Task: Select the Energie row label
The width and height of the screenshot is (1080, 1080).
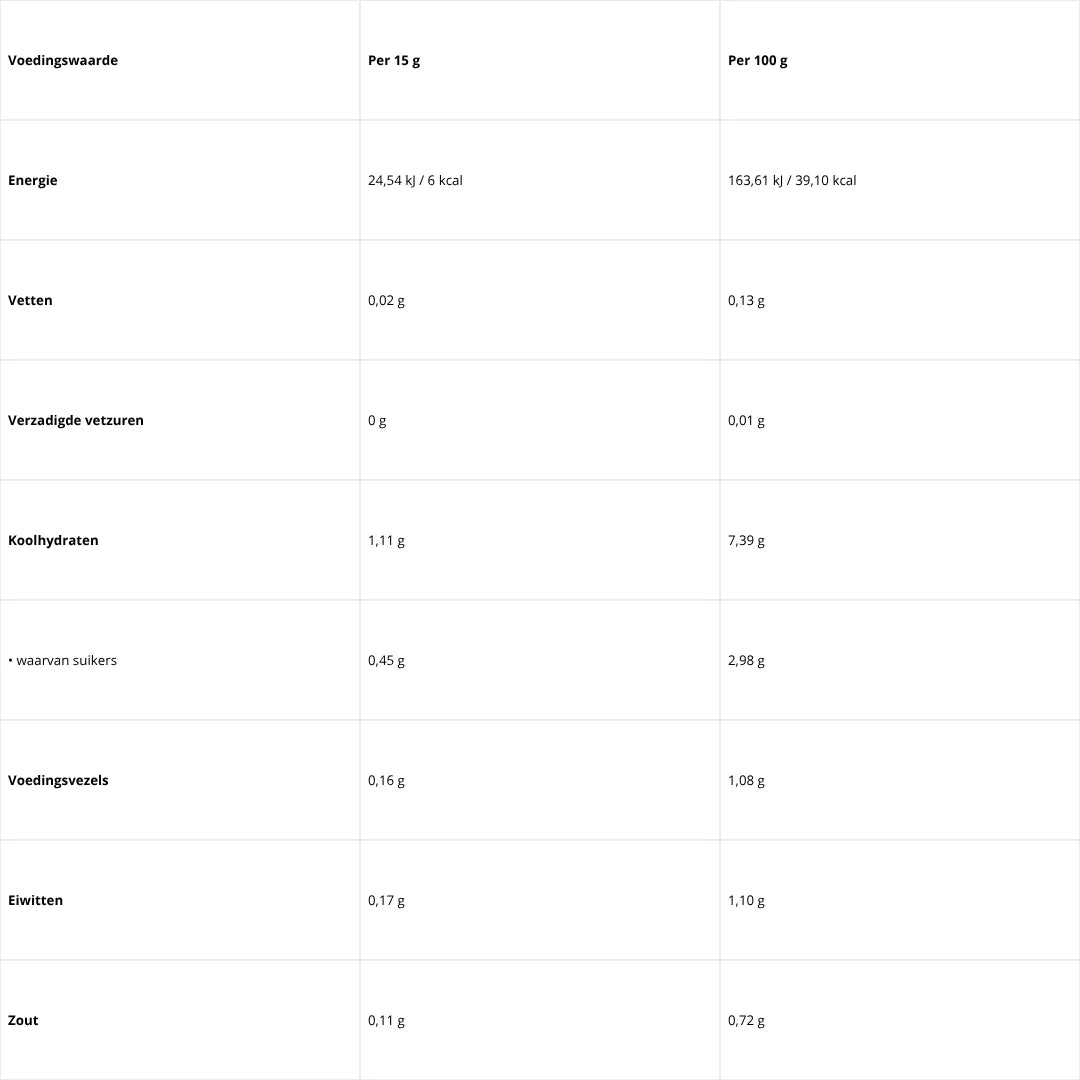Action: tap(33, 180)
